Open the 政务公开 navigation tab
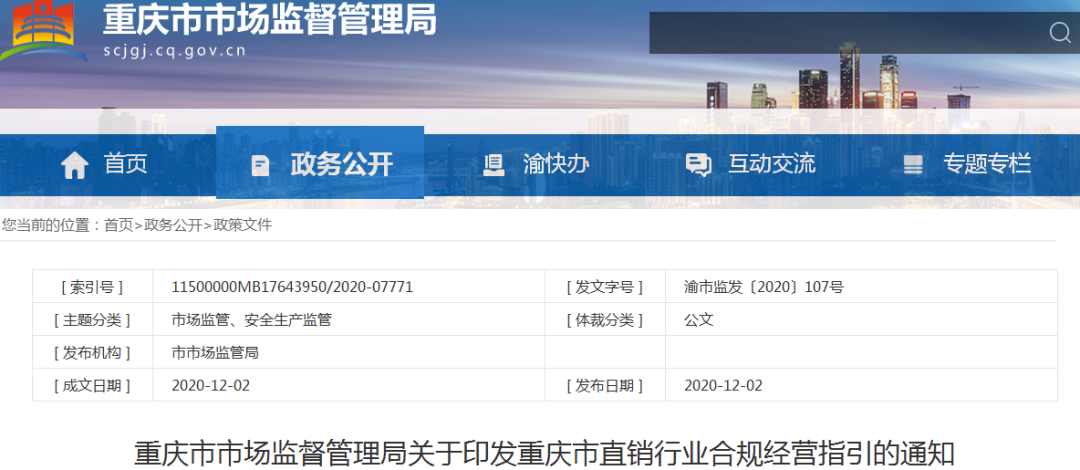 pyautogui.click(x=320, y=163)
